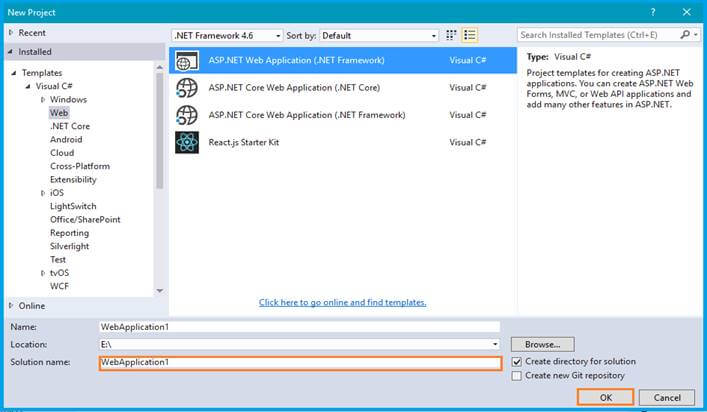This screenshot has height=412, width=707.
Task: Click the Browse... button
Action: point(542,344)
